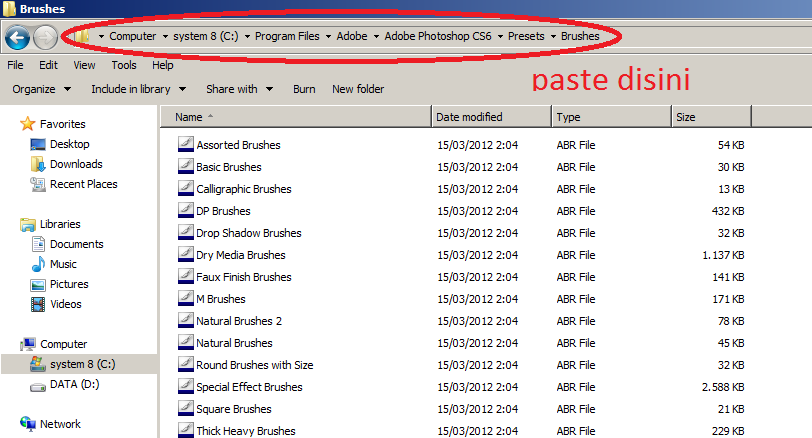Sort by the Name column header
This screenshot has width=812, height=438.
296,117
